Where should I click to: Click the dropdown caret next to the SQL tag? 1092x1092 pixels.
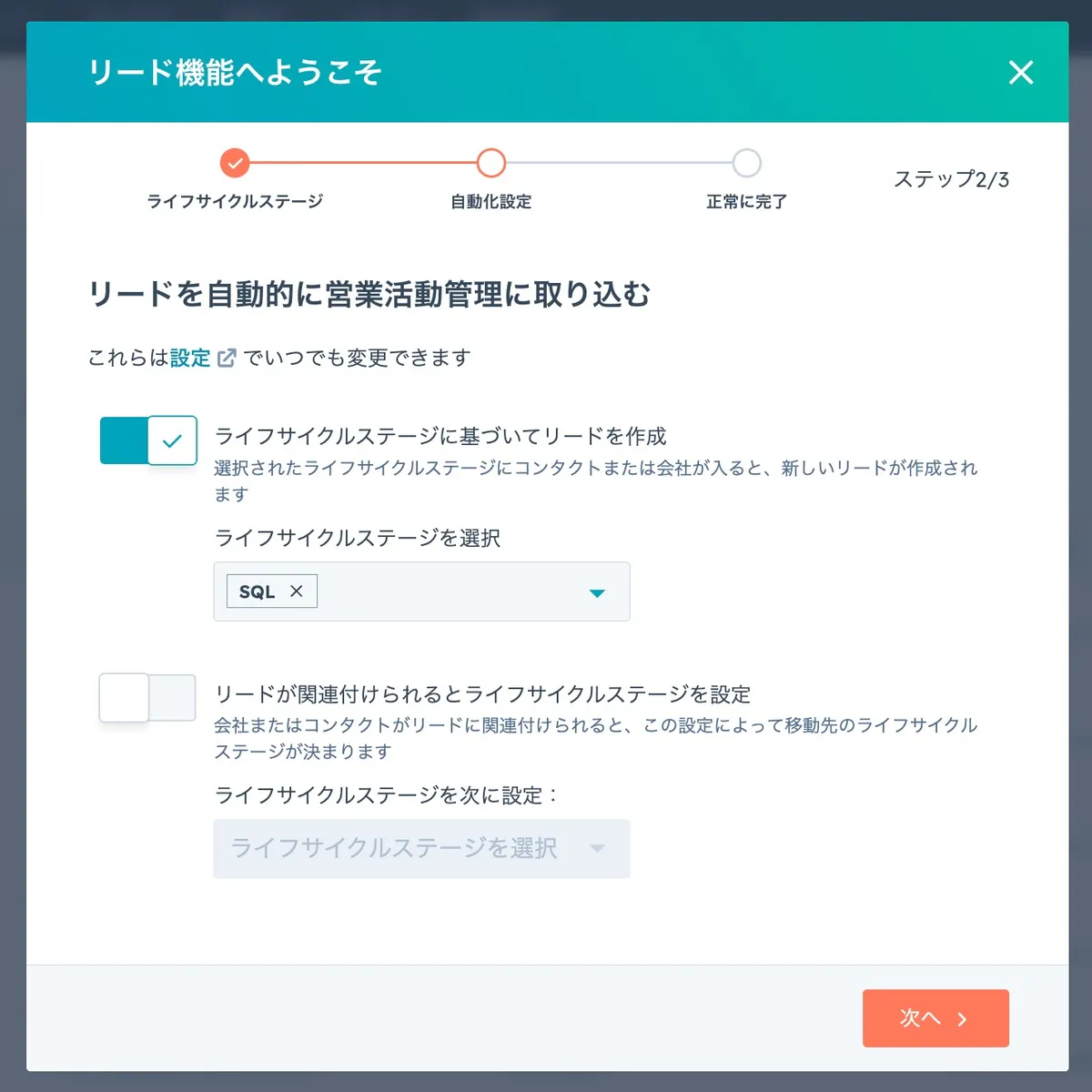click(x=597, y=592)
